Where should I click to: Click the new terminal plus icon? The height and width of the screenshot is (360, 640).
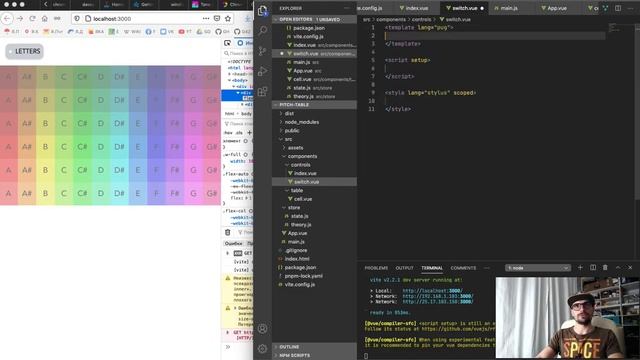(580, 267)
